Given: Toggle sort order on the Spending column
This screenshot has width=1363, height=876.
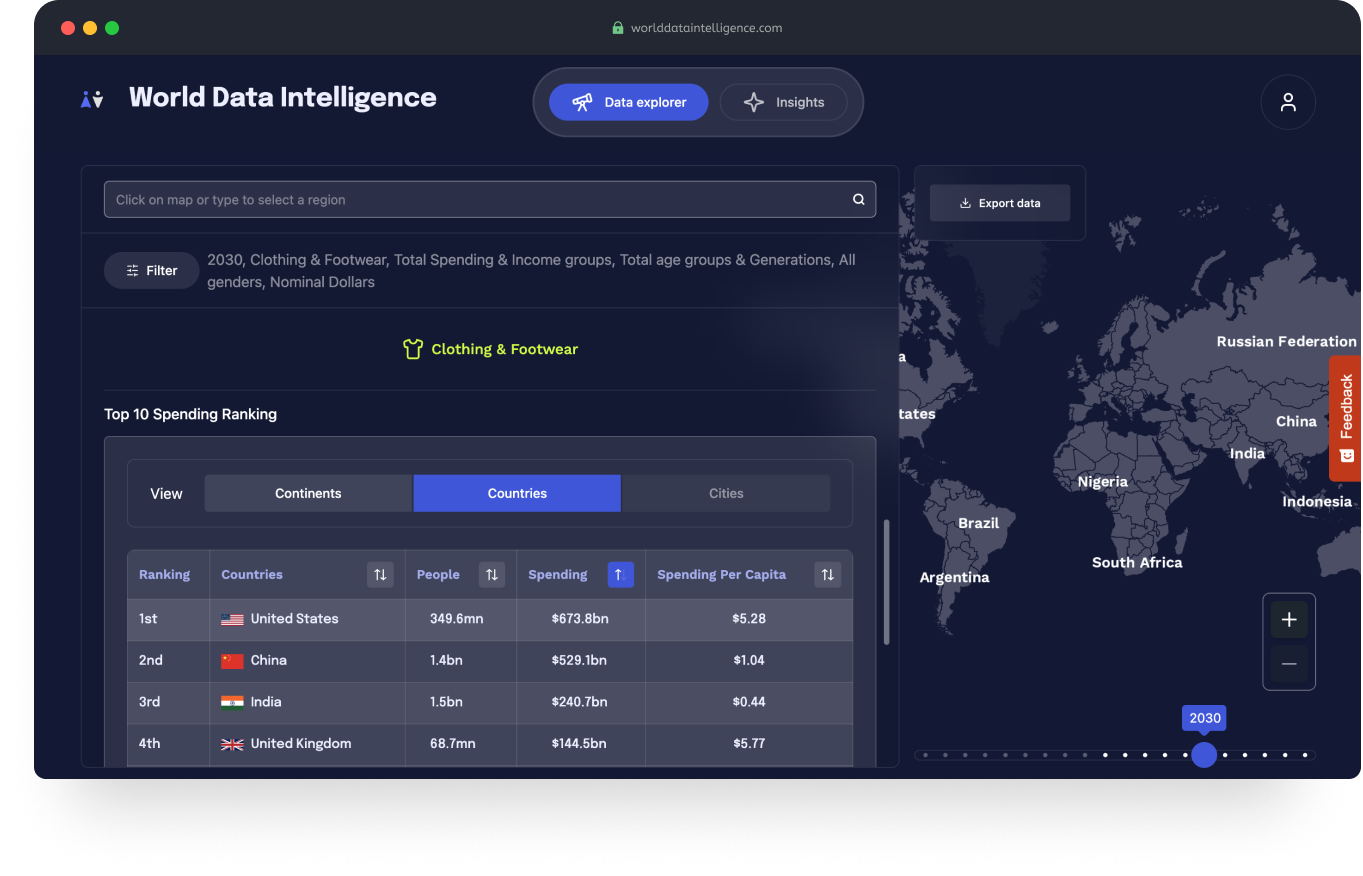Looking at the screenshot, I should point(620,574).
